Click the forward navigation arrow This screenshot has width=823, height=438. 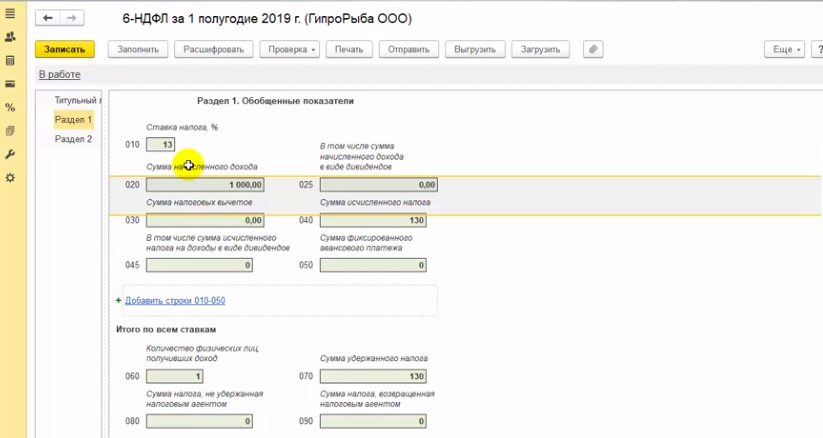(x=71, y=19)
